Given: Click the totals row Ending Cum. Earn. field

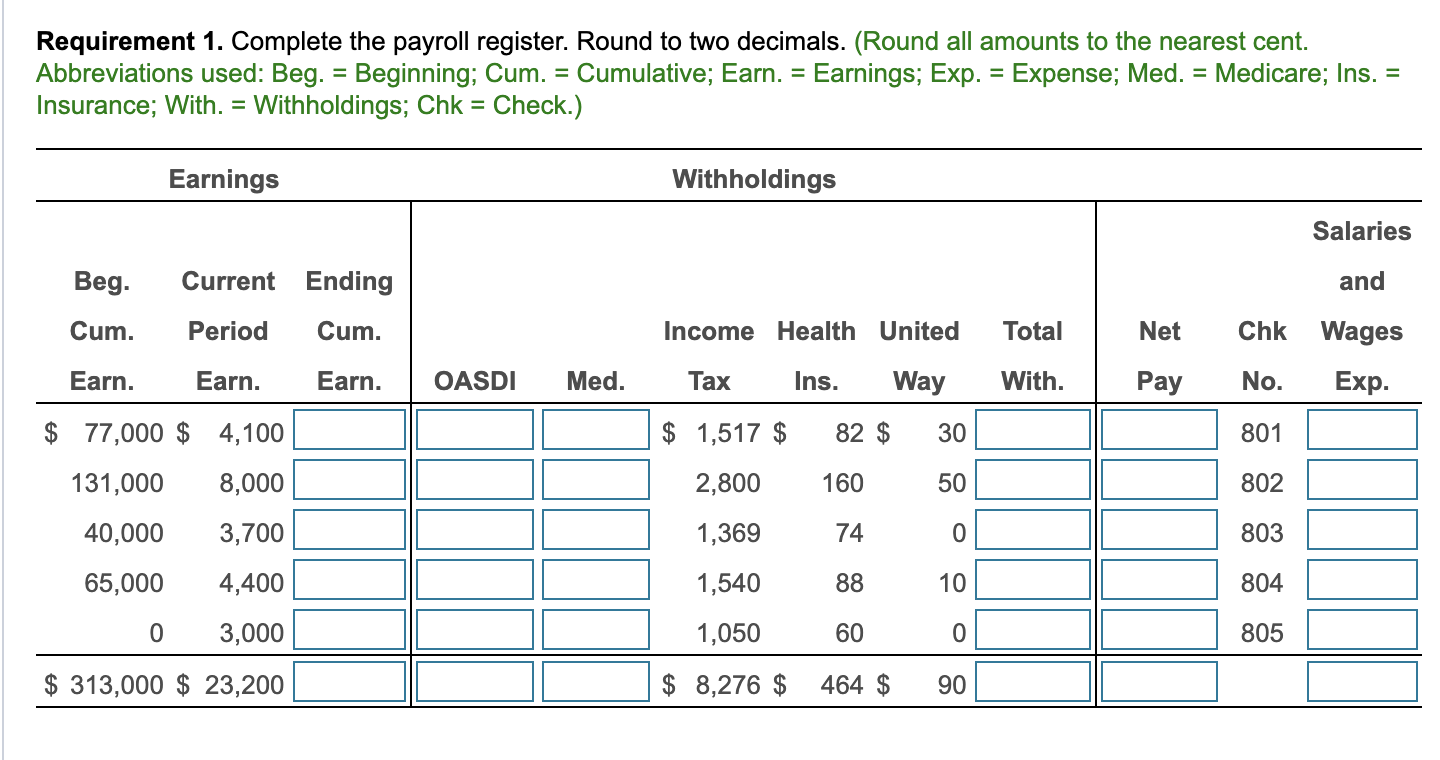Looking at the screenshot, I should pos(348,682).
